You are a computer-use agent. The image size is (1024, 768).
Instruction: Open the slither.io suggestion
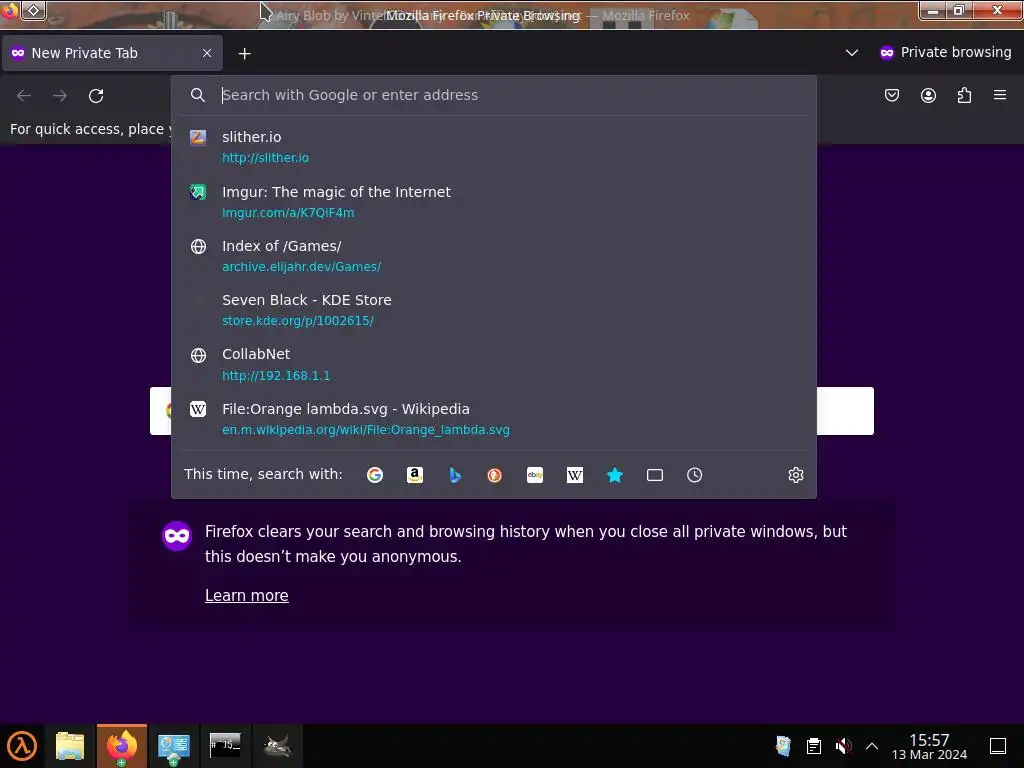pos(494,147)
